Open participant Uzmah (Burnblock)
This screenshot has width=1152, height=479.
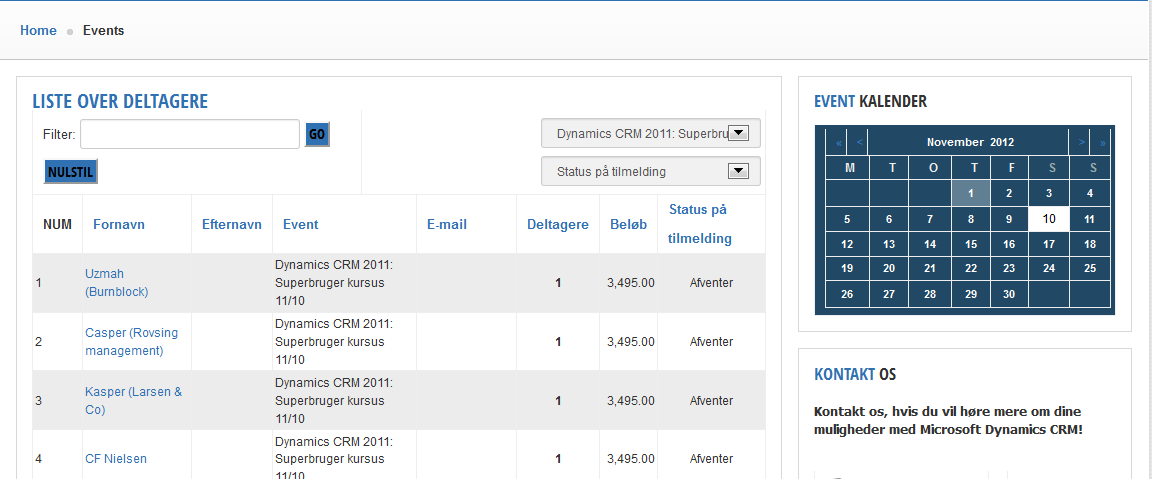coord(117,283)
